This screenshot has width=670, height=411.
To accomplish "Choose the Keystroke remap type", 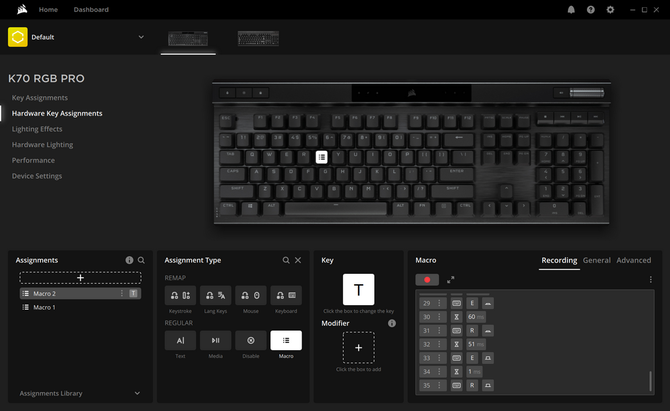I will pos(180,295).
